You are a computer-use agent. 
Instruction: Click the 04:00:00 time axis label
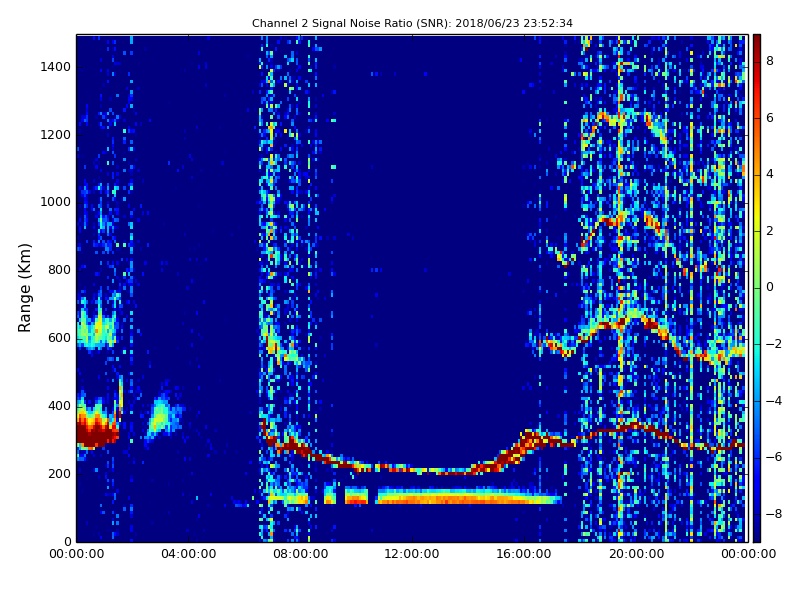tap(188, 554)
